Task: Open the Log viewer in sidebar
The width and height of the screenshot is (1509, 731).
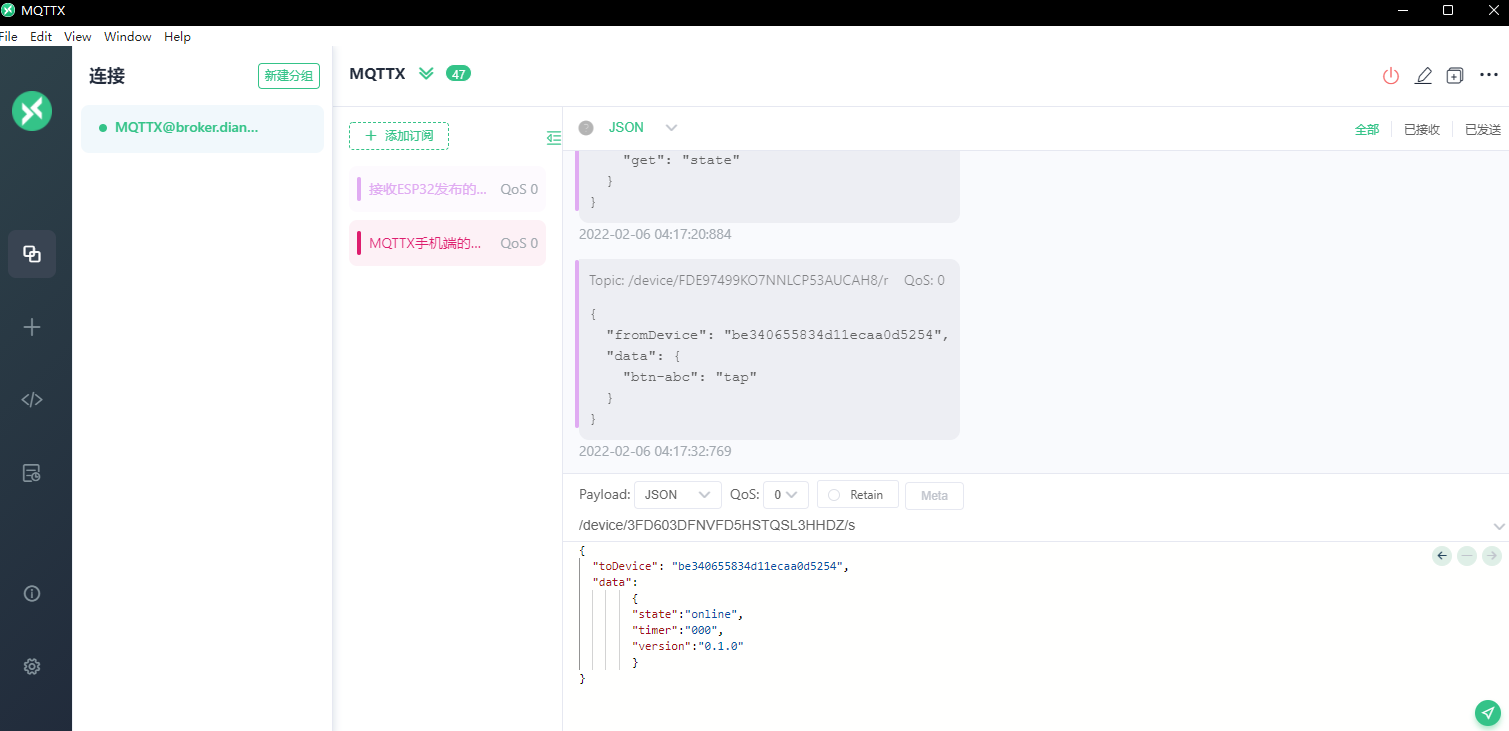Action: (31, 472)
